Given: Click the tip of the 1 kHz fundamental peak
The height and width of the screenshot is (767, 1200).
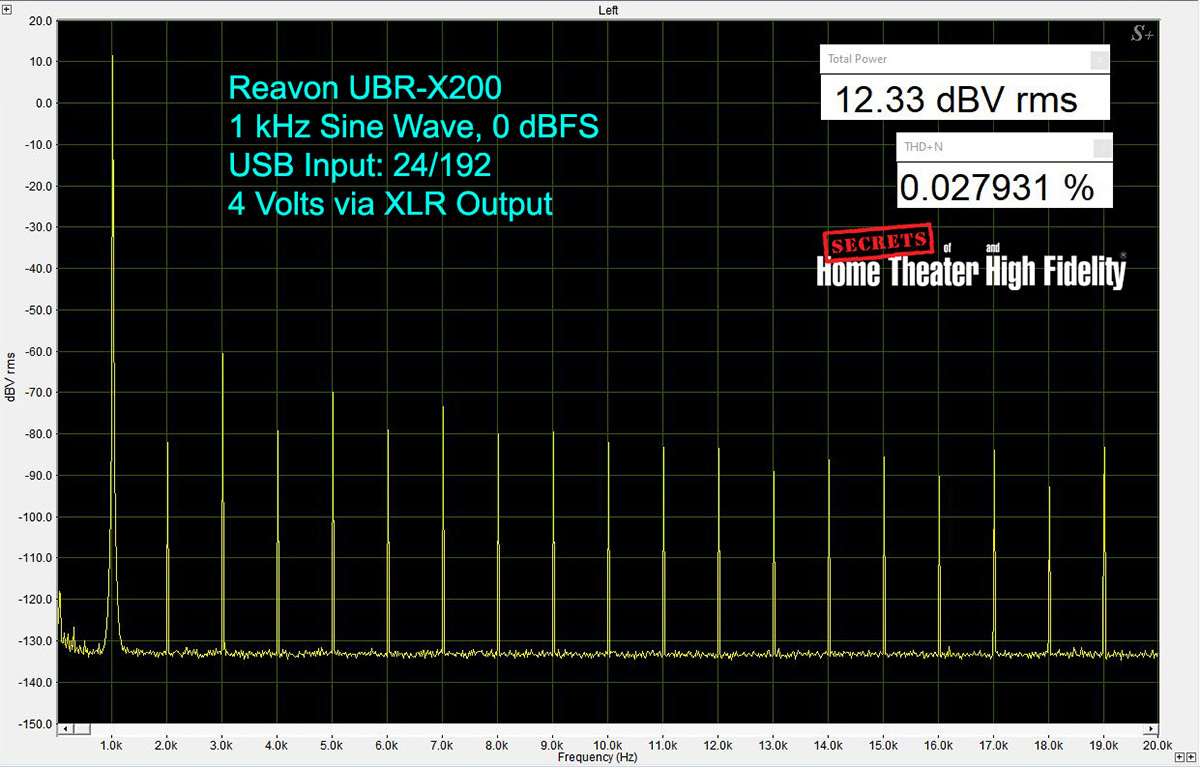Looking at the screenshot, I should 112,56.
